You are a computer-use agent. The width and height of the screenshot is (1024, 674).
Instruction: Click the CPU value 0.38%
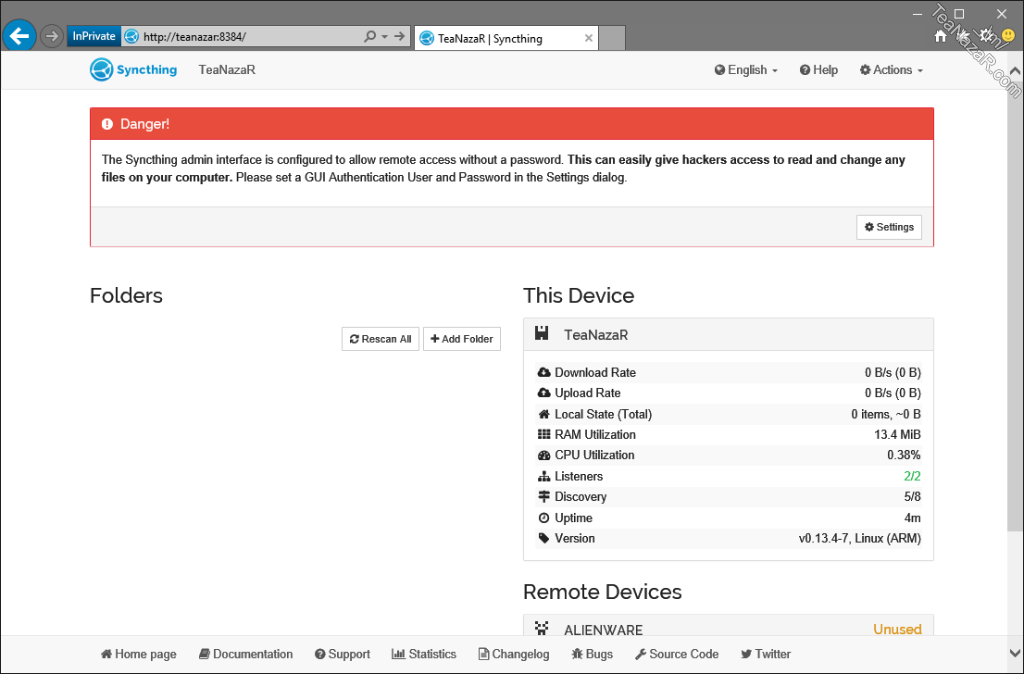[x=904, y=455]
